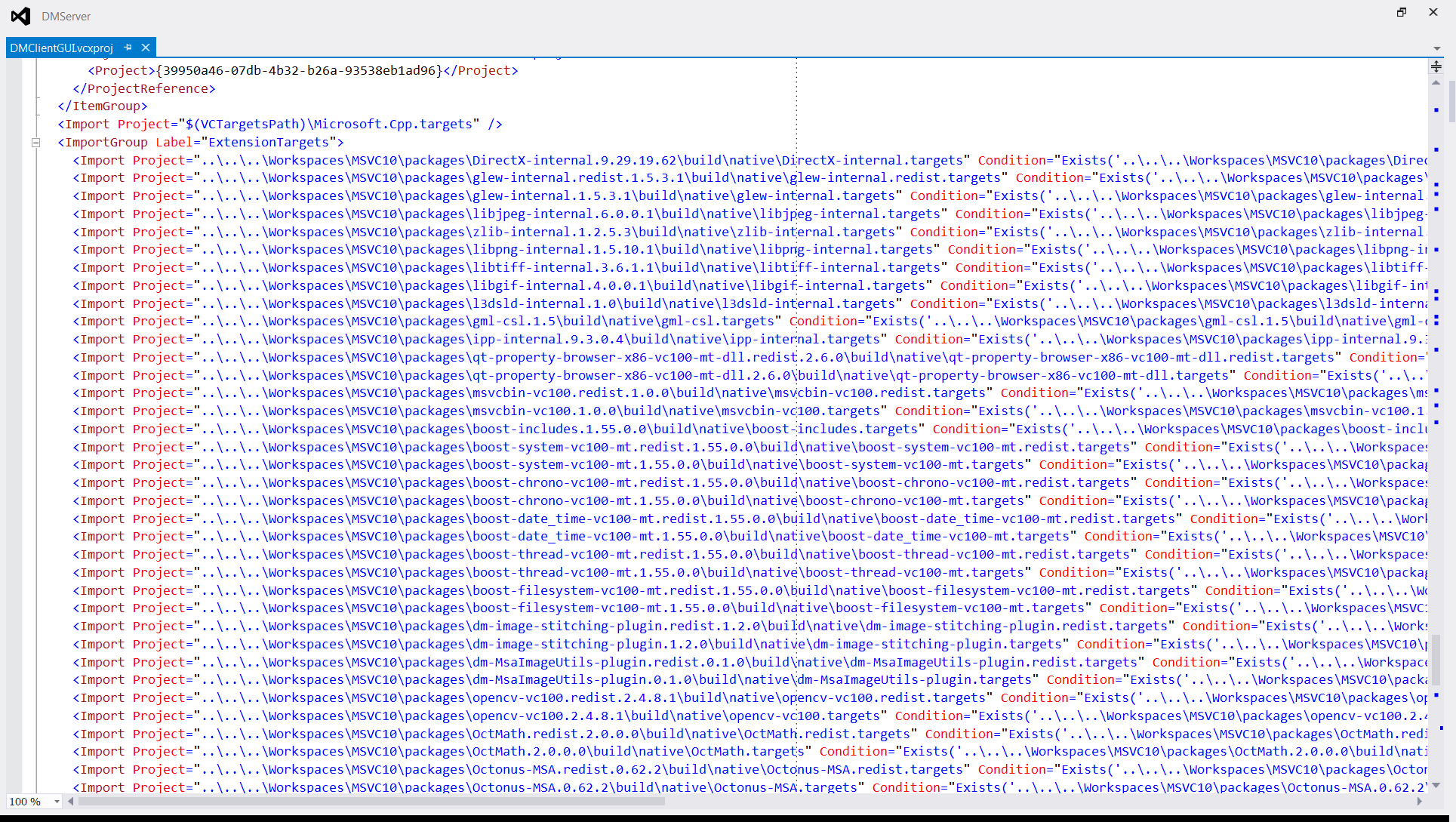1456x822 pixels.
Task: Restore down the DMServer window
Action: tap(1402, 12)
